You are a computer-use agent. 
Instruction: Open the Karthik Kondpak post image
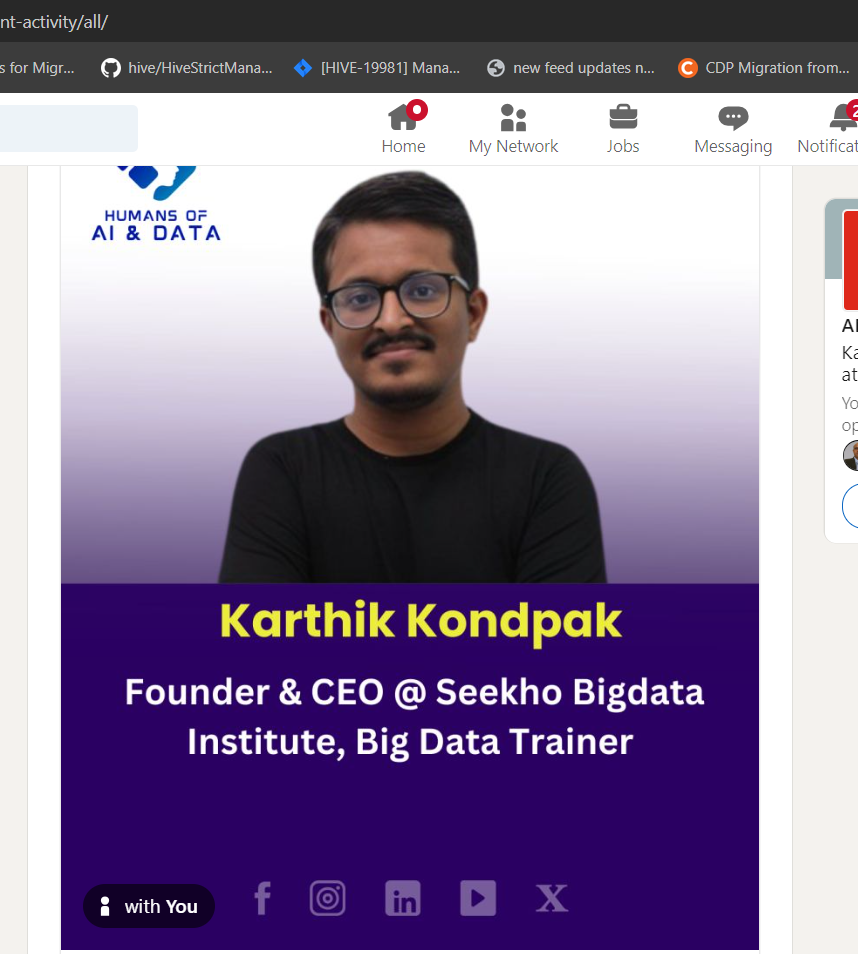coord(410,557)
